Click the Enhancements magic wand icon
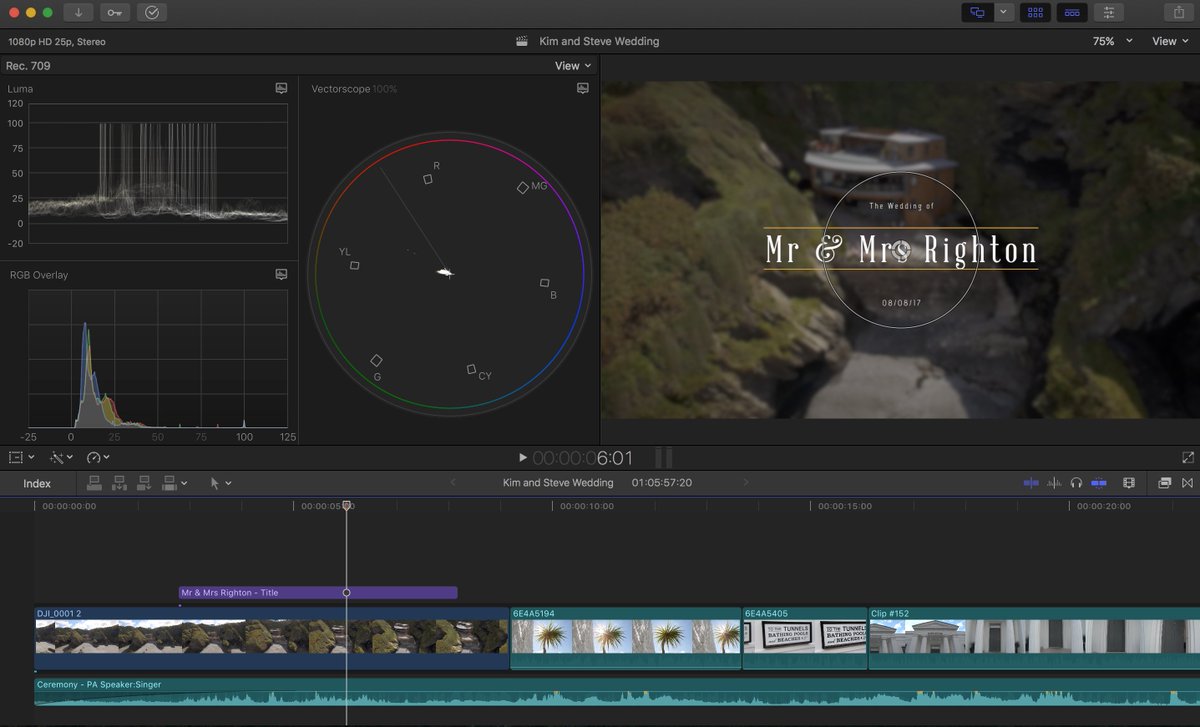The height and width of the screenshot is (727, 1200). (58, 457)
